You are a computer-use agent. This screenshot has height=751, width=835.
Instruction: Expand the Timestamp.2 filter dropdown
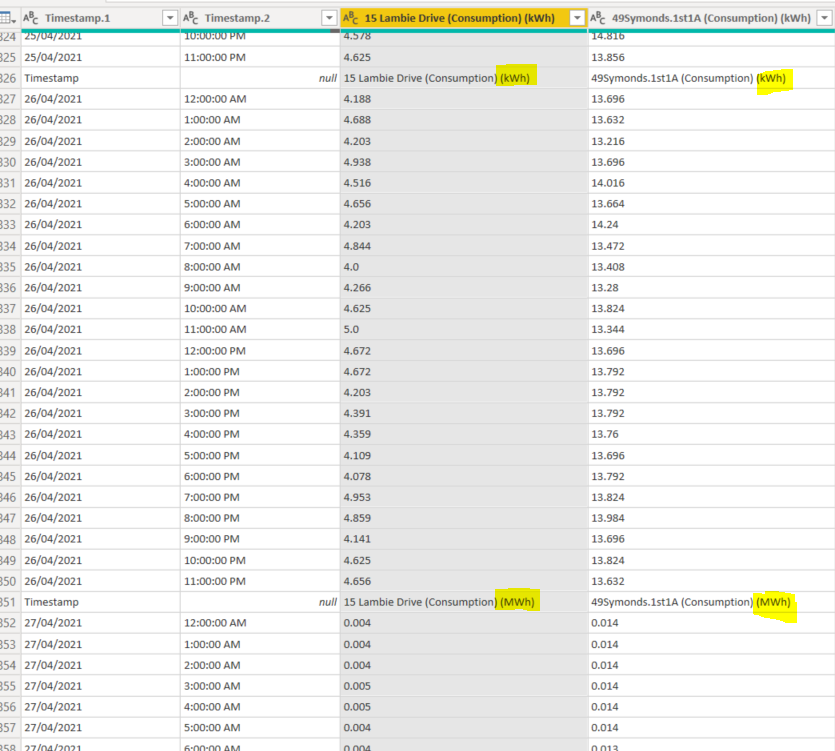tap(330, 18)
